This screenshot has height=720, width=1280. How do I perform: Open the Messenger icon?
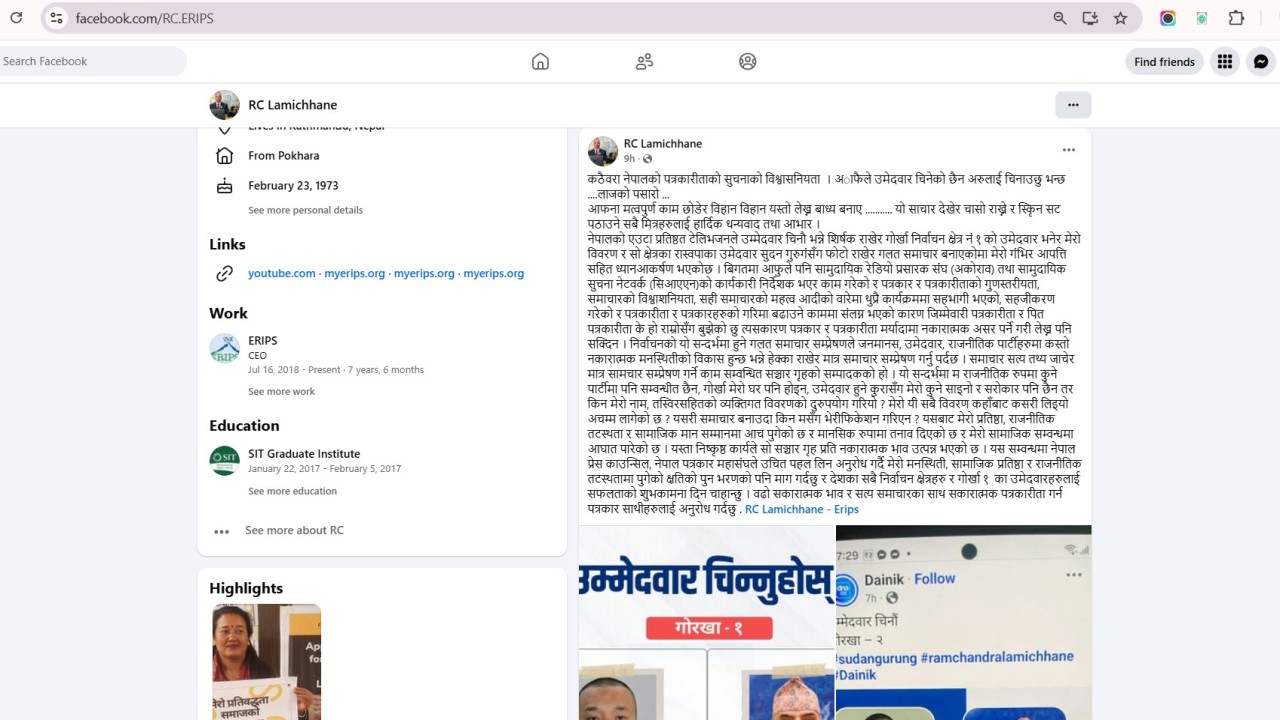[1261, 62]
